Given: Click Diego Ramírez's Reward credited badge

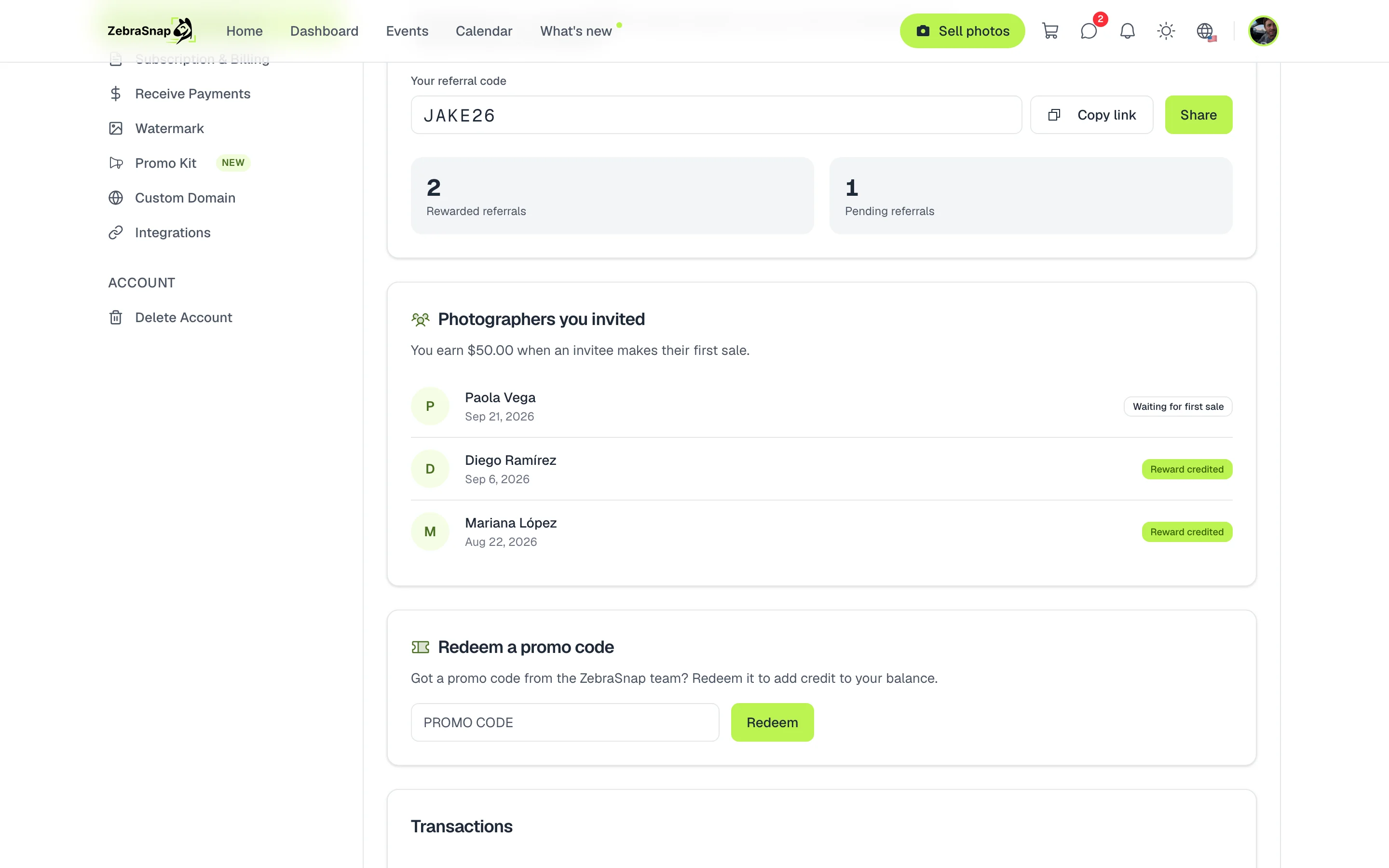Looking at the screenshot, I should pos(1186,469).
